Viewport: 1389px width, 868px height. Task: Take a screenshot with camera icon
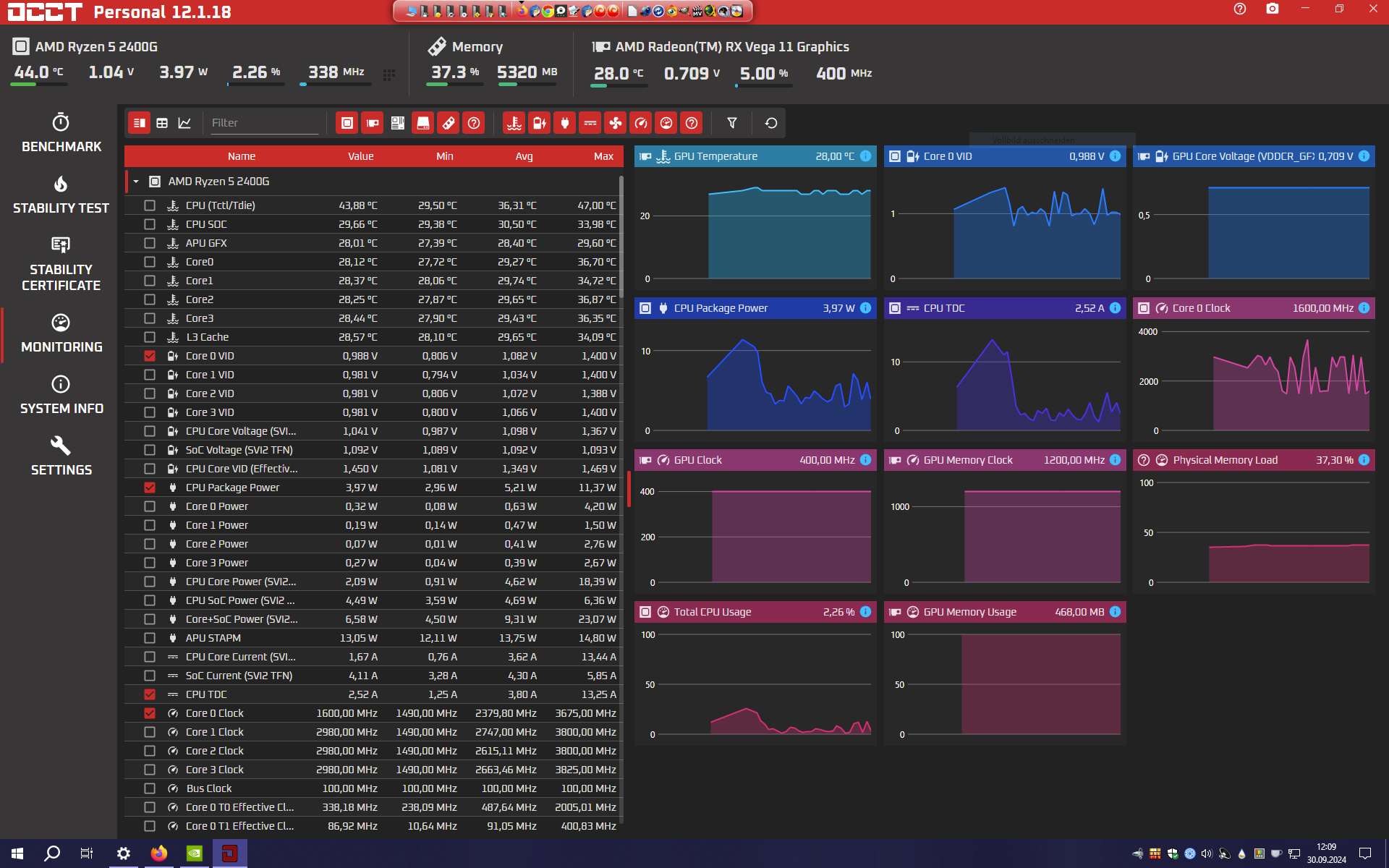point(1273,9)
